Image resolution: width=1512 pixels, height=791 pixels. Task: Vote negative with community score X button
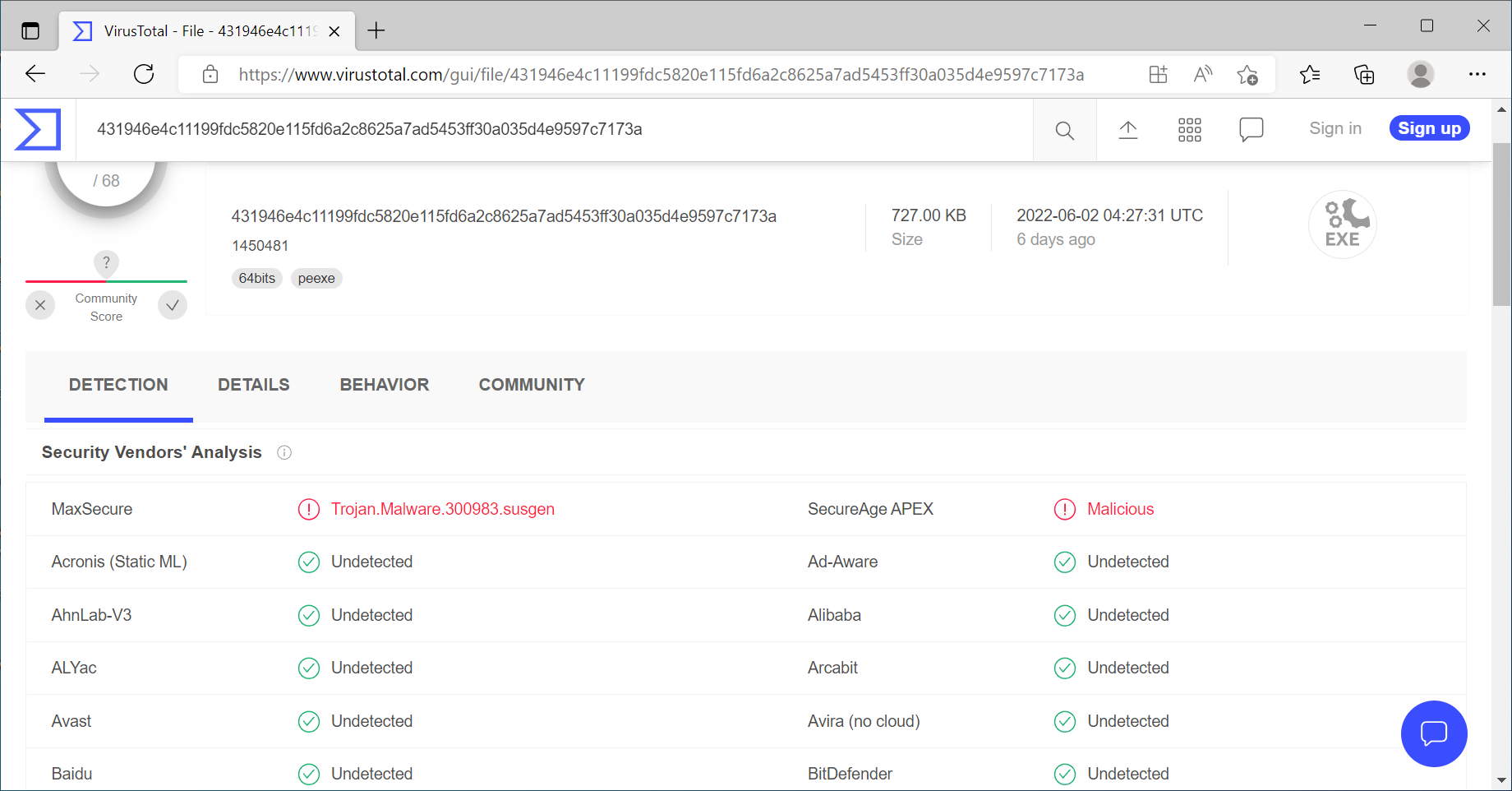(40, 305)
